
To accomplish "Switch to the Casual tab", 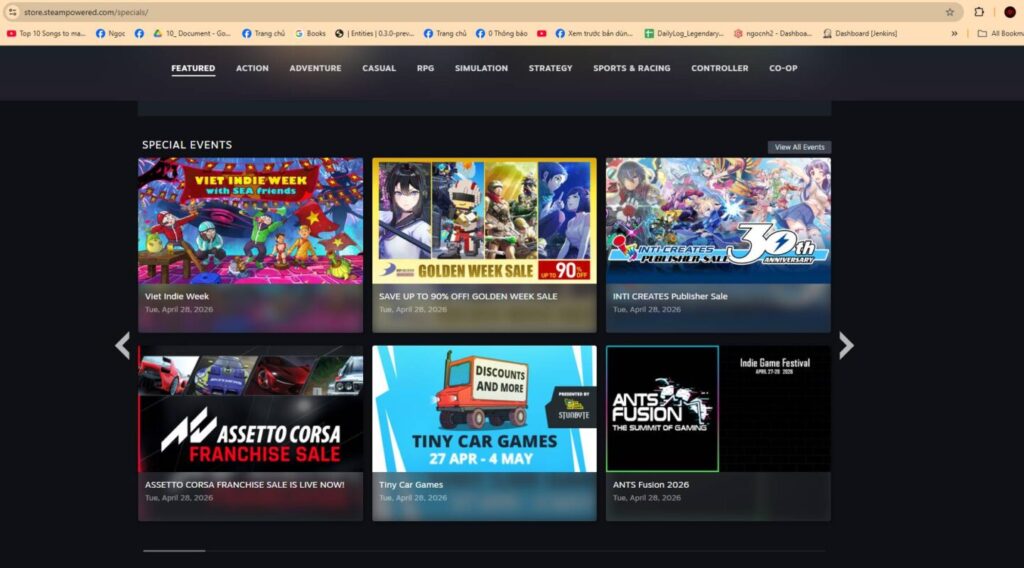I will pos(379,68).
